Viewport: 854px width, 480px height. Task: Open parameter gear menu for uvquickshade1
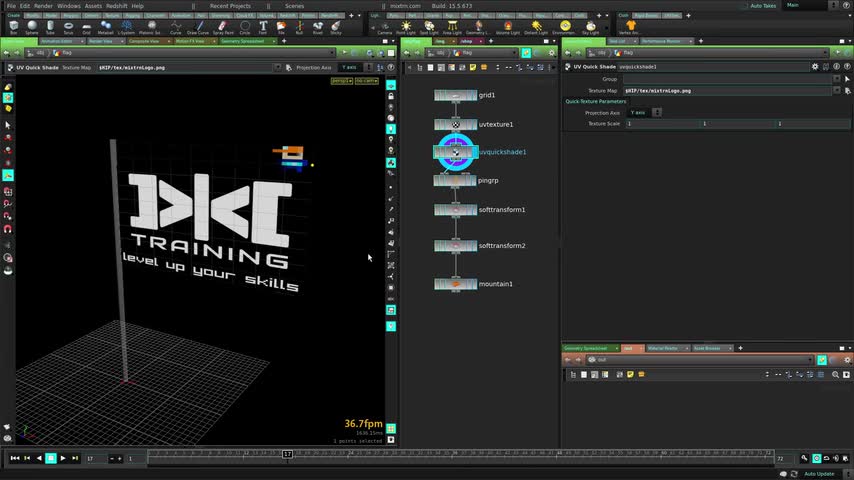(x=815, y=66)
